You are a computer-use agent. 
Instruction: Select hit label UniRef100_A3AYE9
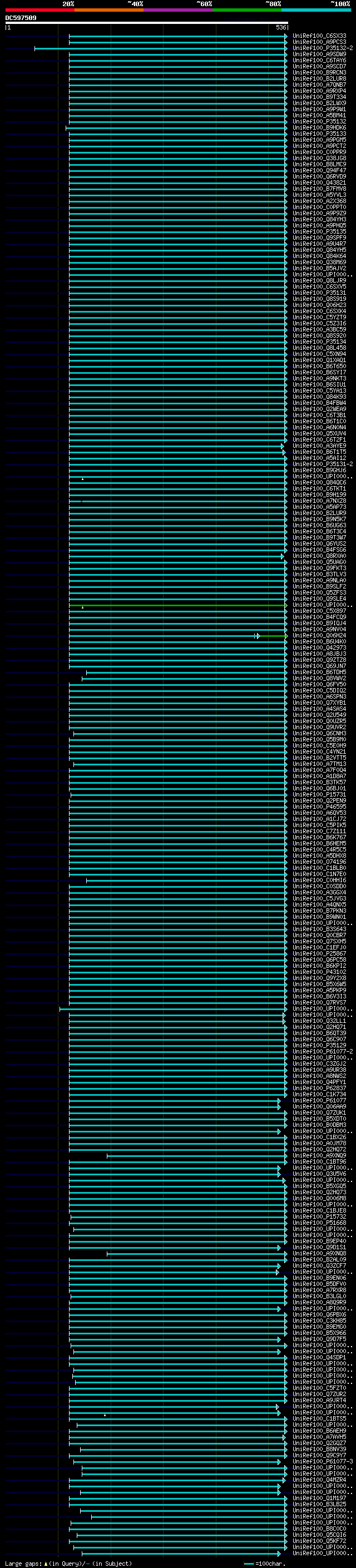319,446
